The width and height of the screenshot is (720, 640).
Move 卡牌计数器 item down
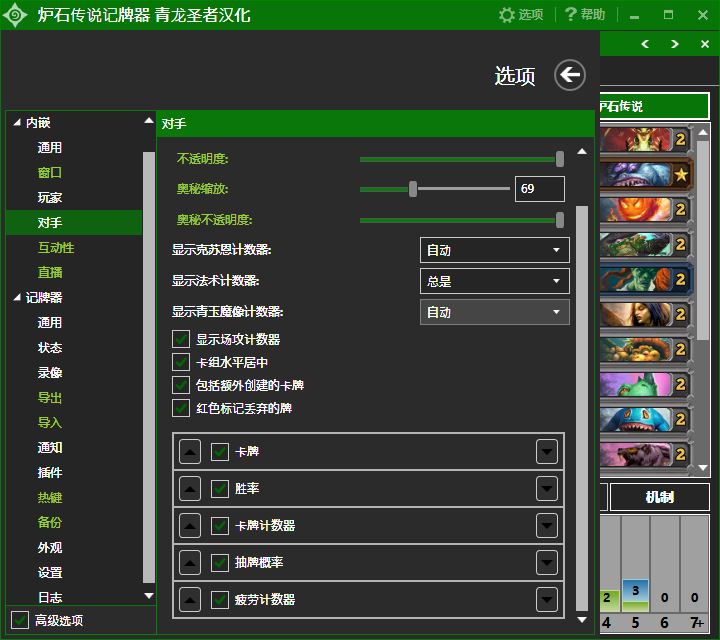(546, 526)
